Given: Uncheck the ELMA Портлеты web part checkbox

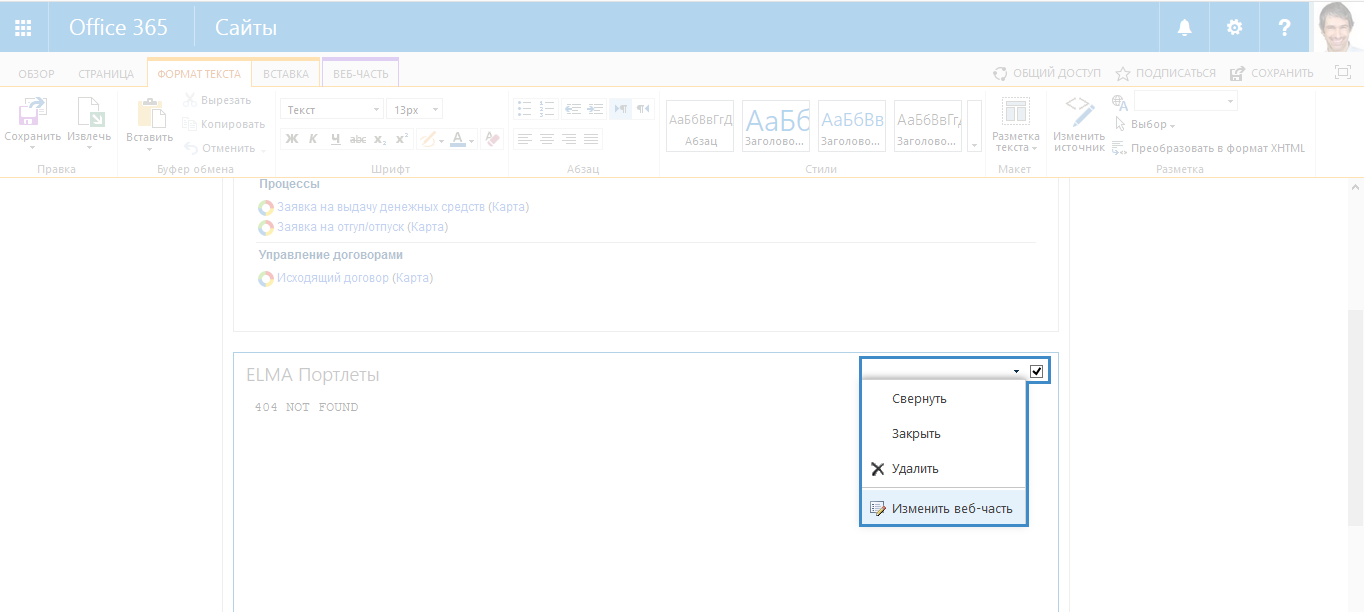Looking at the screenshot, I should pyautogui.click(x=1037, y=372).
